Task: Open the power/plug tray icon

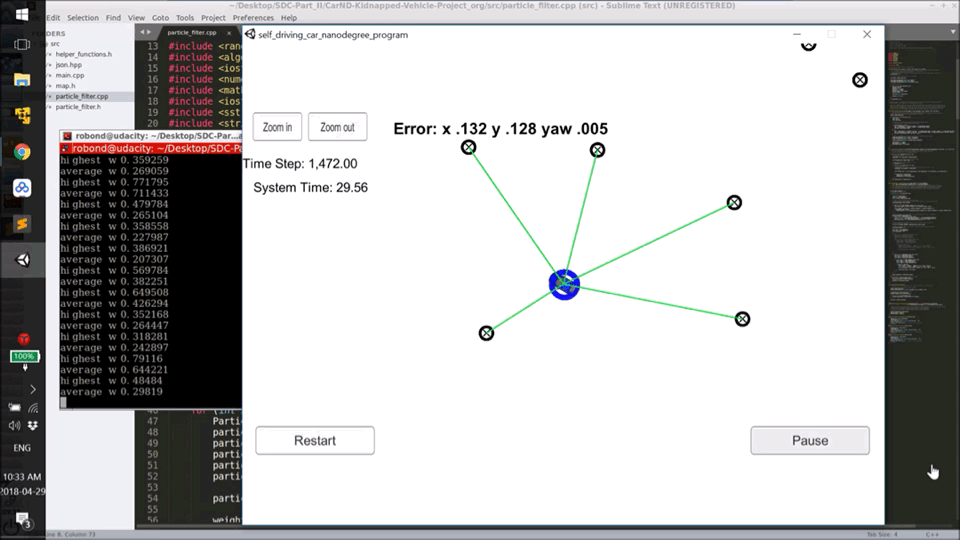Action: pos(14,408)
